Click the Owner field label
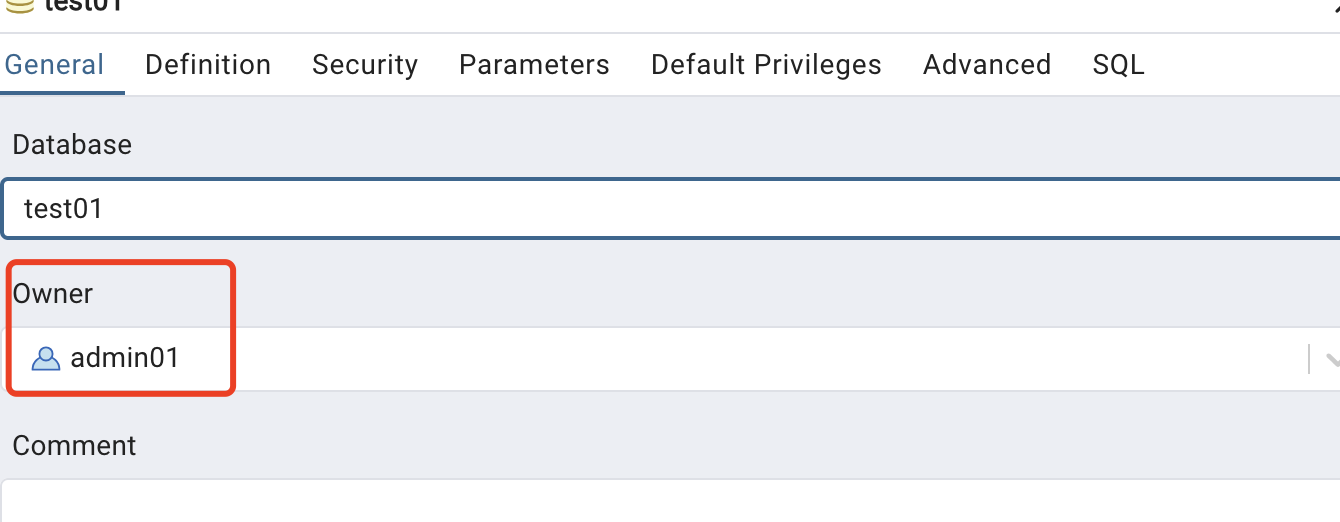The width and height of the screenshot is (1340, 522). [53, 294]
